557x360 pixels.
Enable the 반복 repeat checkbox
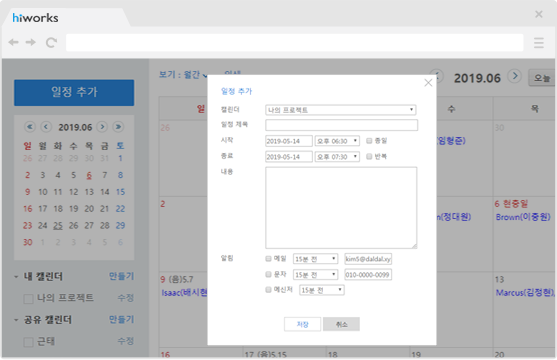pos(369,156)
